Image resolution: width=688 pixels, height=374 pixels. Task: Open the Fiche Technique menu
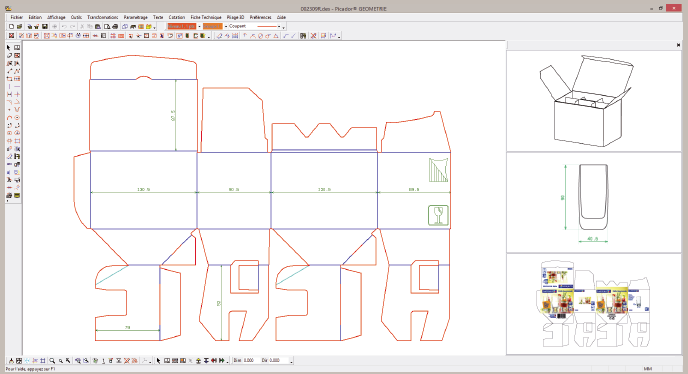pyautogui.click(x=206, y=17)
